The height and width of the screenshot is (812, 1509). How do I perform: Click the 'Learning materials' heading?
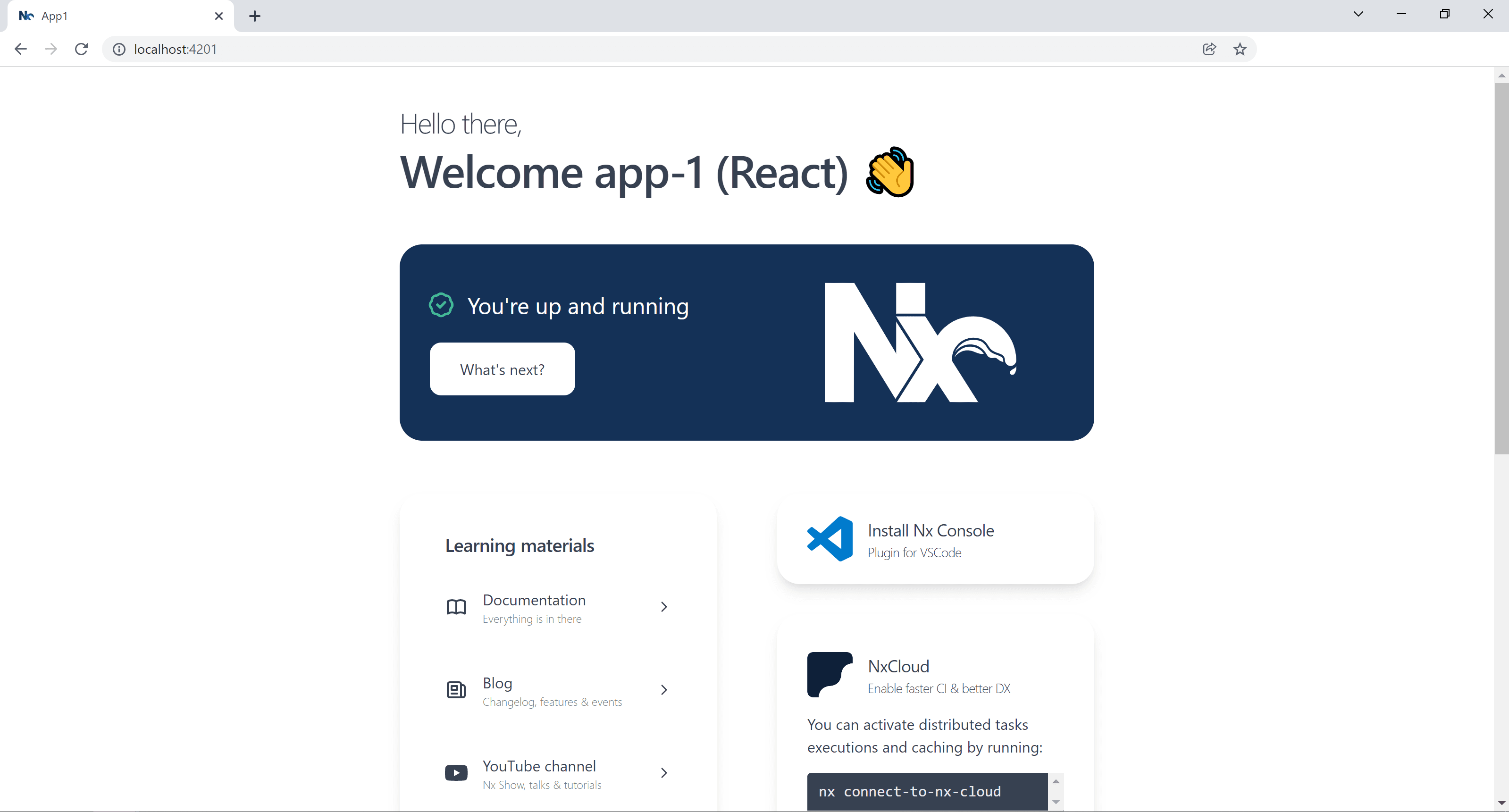pyautogui.click(x=520, y=546)
